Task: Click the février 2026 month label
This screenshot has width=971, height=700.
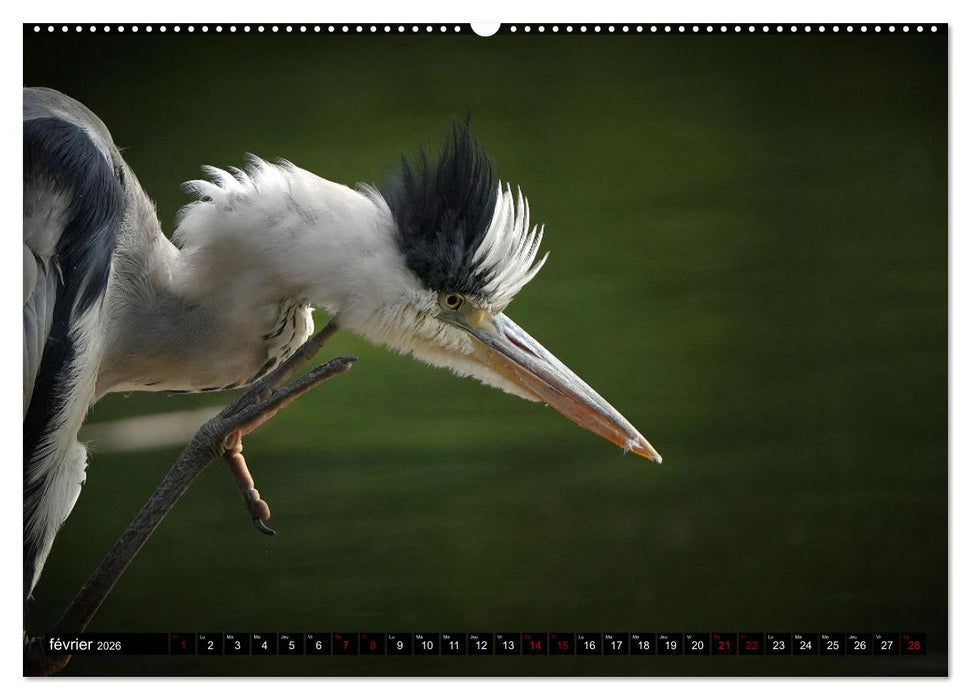Action: 85,645
